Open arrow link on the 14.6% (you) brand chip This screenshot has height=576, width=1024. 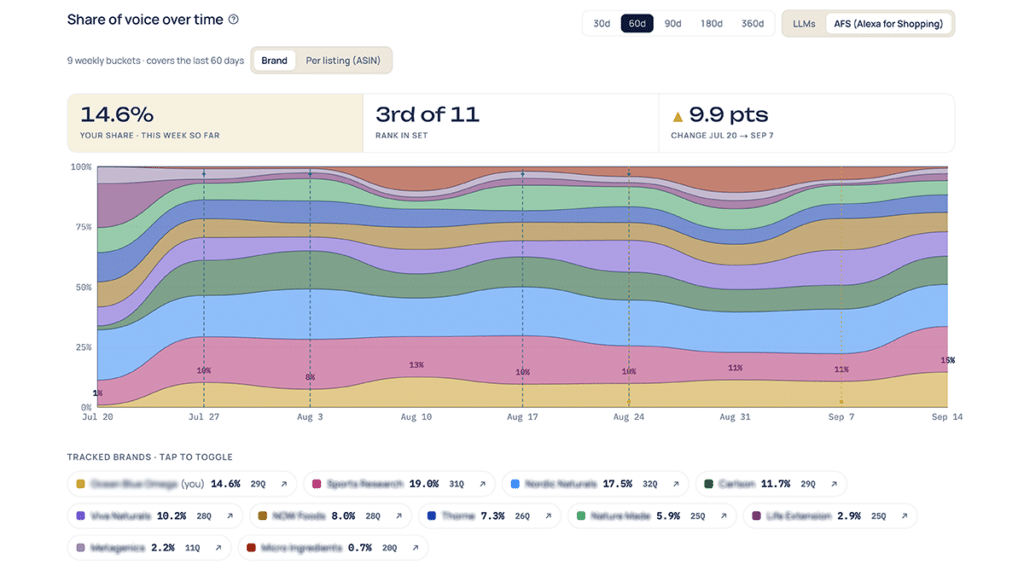coord(284,484)
